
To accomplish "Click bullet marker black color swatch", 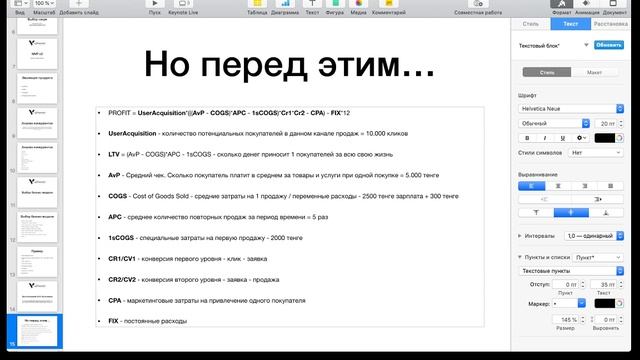I will [x=604, y=303].
